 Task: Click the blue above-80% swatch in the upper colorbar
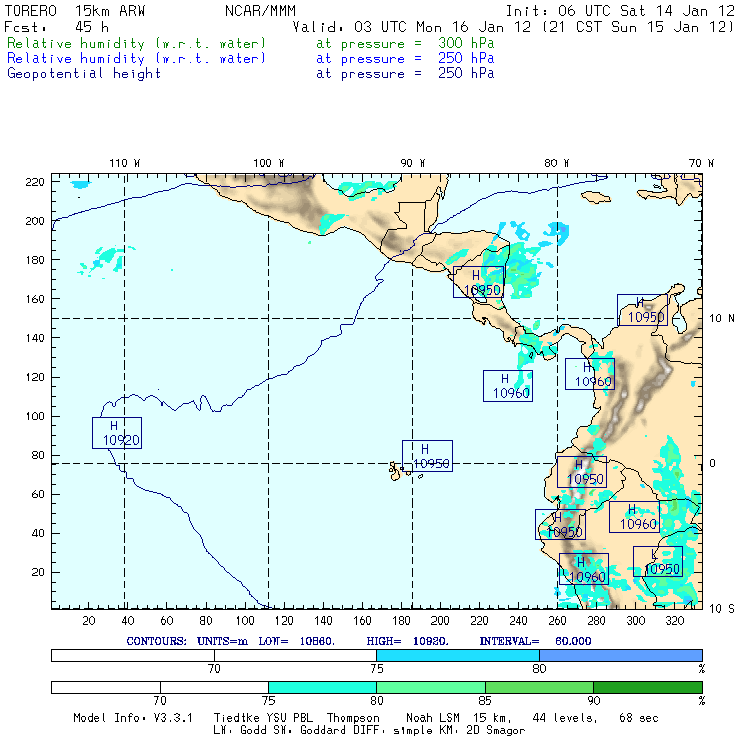pos(621,655)
